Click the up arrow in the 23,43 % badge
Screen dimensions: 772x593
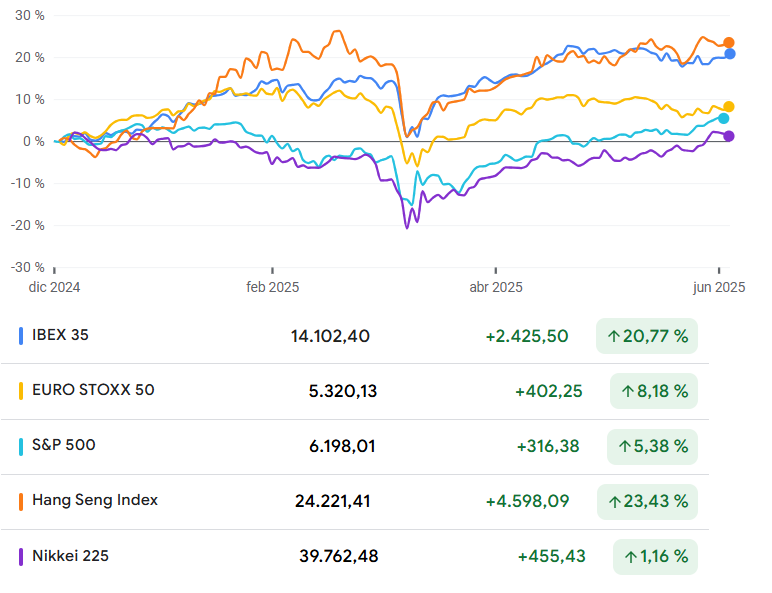pos(613,501)
